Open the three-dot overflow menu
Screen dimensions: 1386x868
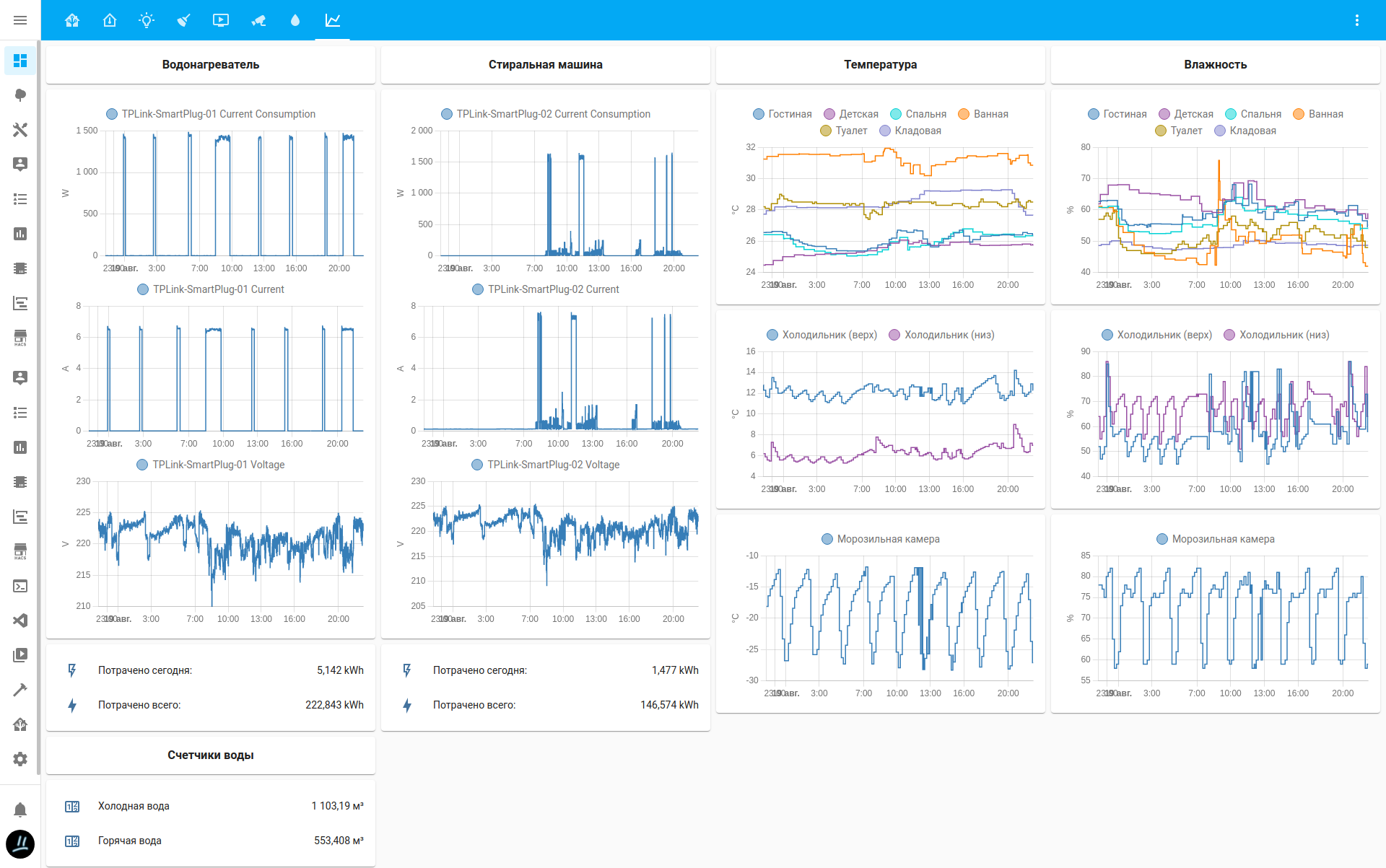[1357, 20]
